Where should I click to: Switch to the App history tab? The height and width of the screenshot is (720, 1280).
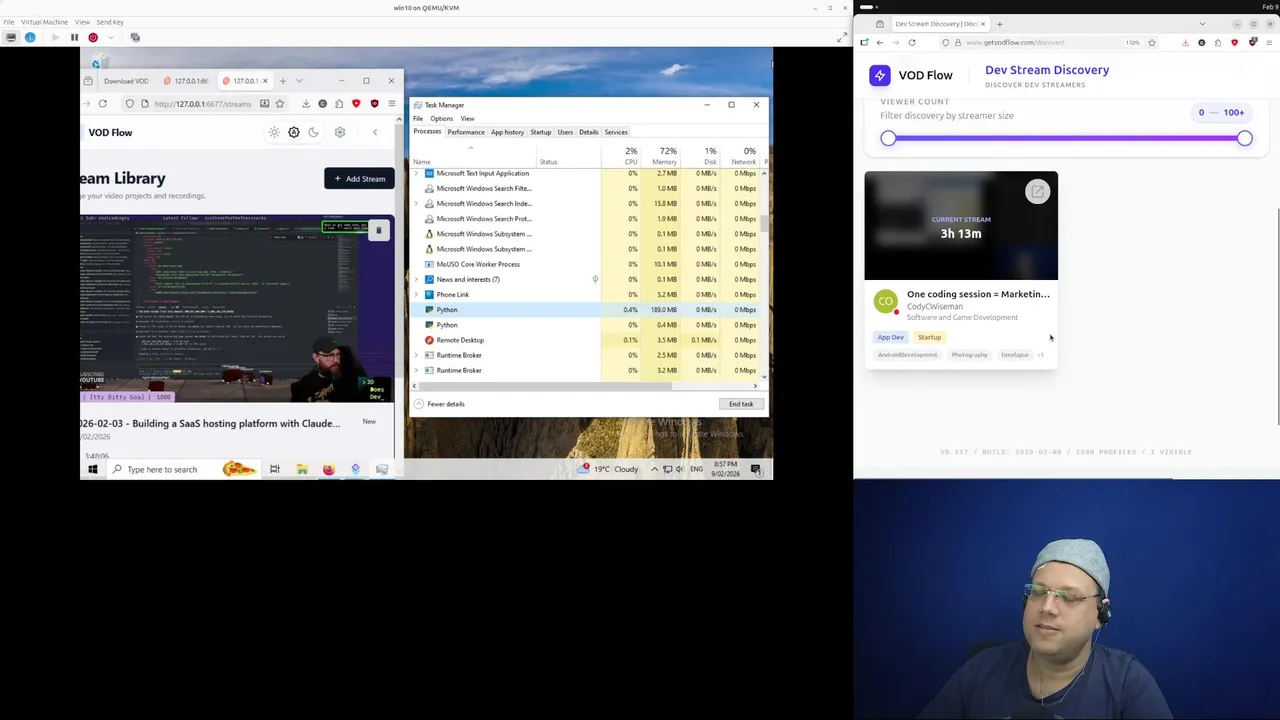point(507,132)
